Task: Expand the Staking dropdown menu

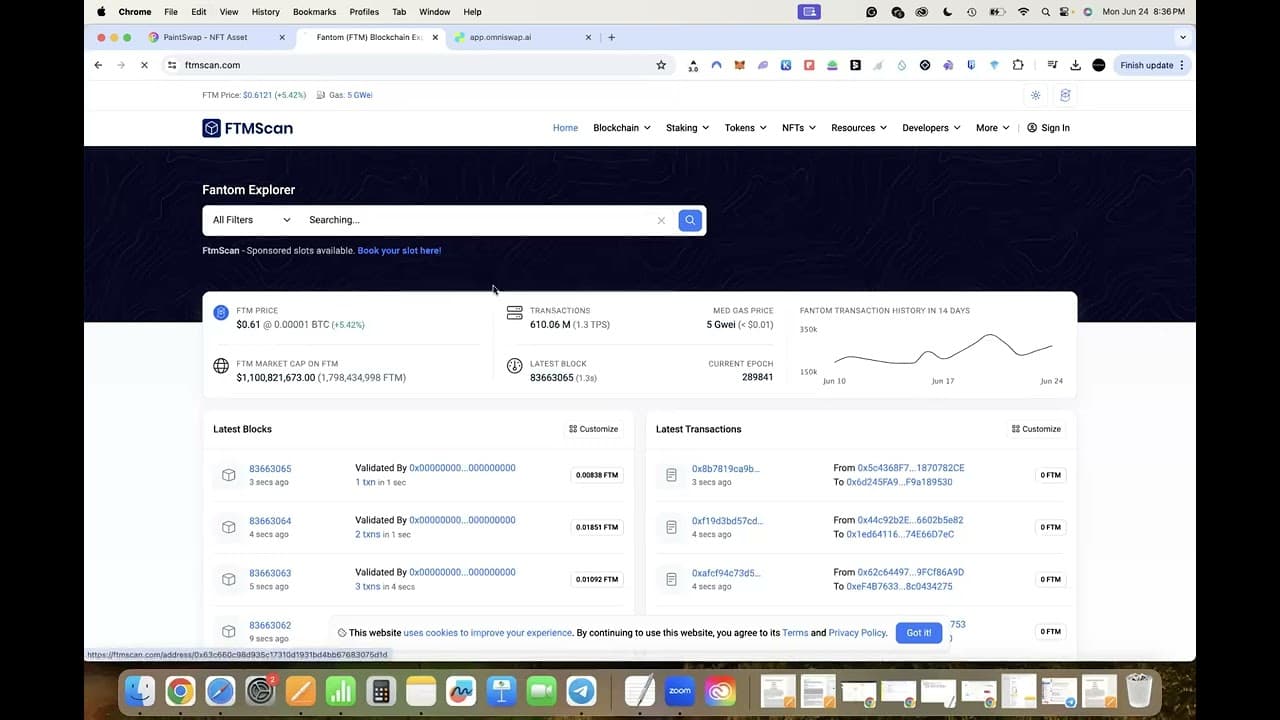Action: coord(688,128)
